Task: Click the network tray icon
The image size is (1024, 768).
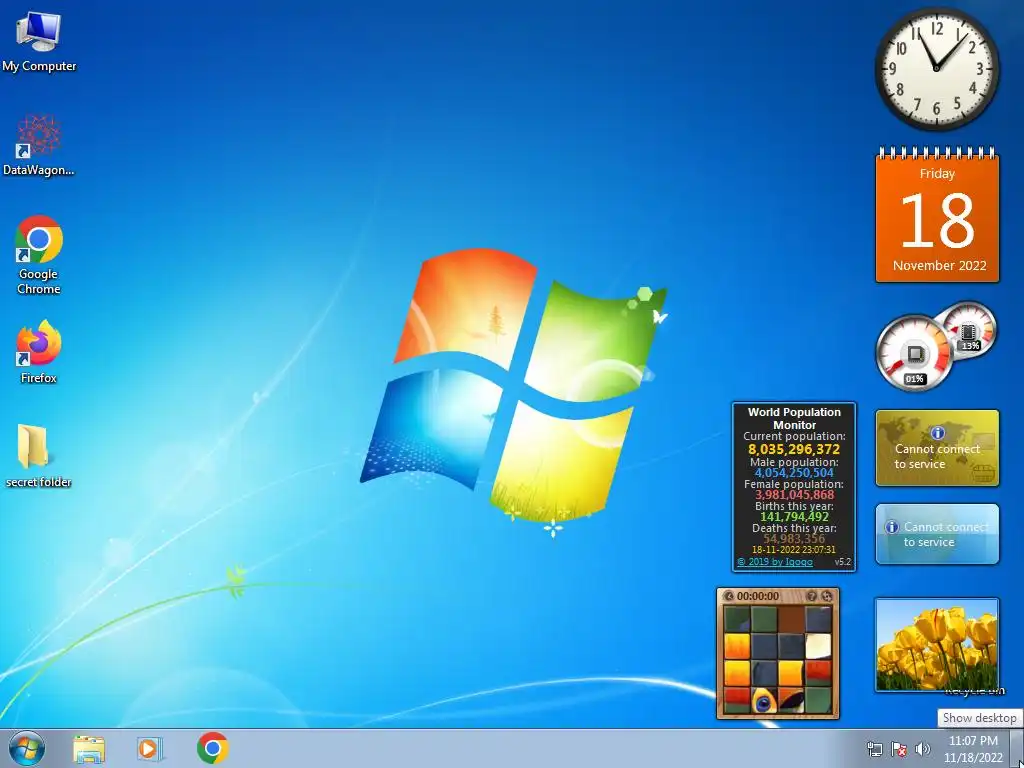Action: point(874,749)
